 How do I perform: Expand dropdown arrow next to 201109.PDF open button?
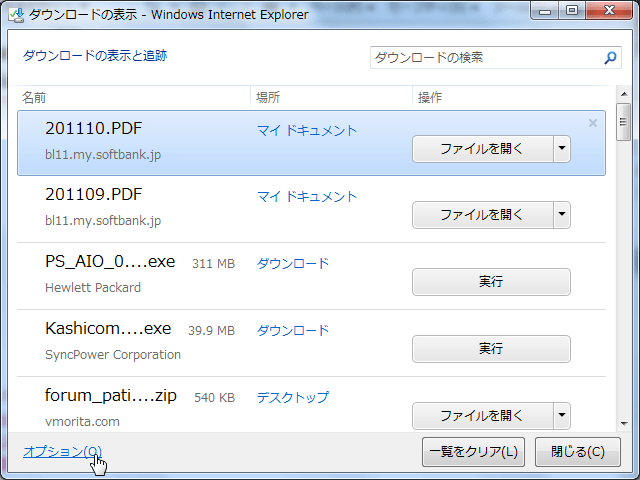[562, 215]
